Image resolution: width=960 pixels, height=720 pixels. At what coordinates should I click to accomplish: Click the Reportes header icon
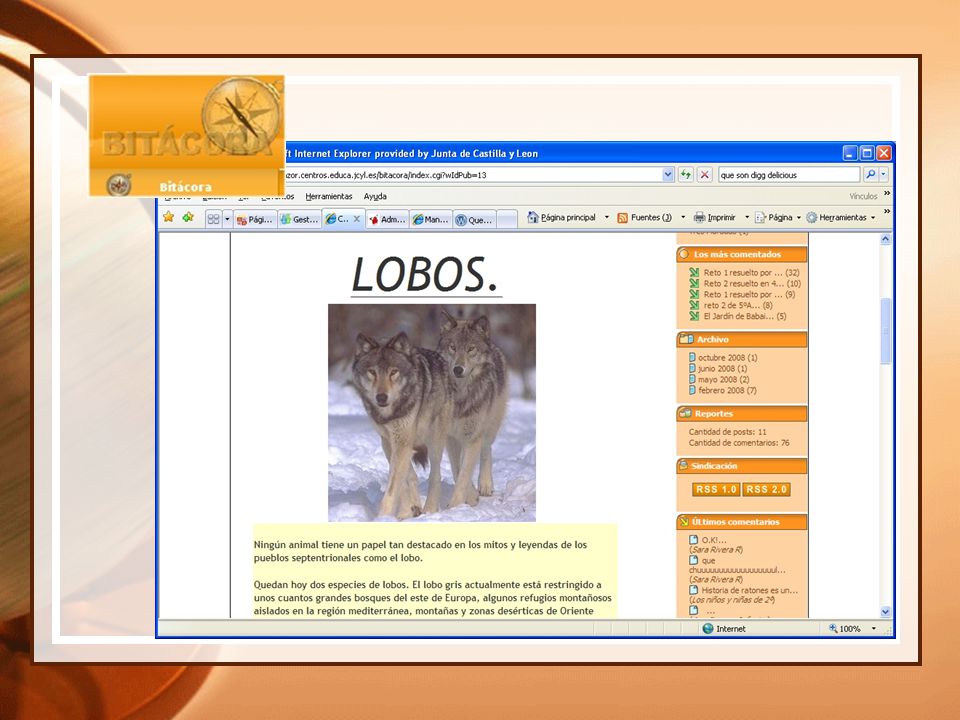(x=685, y=413)
